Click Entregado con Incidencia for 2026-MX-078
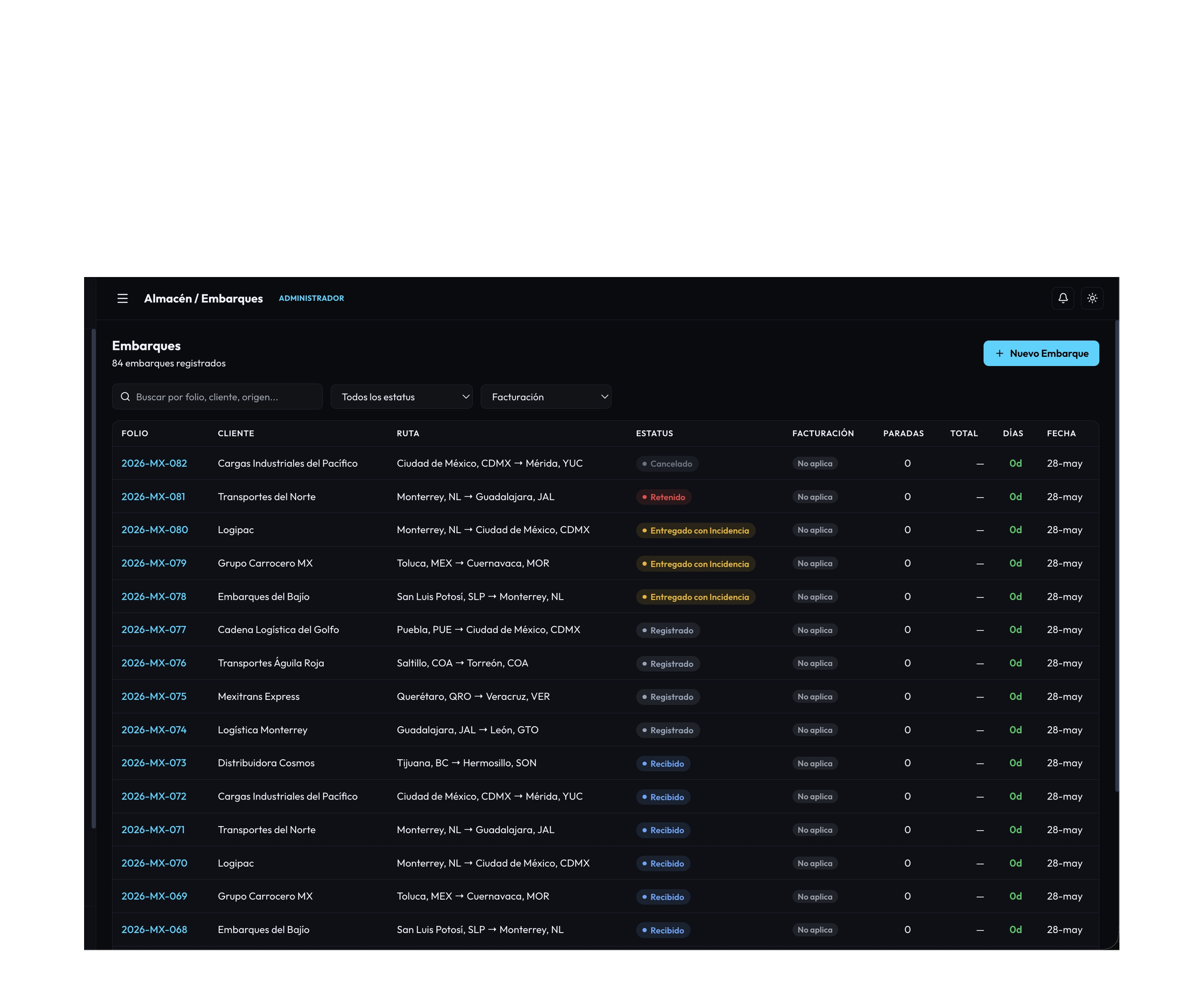This screenshot has width=1204, height=990. tap(696, 597)
